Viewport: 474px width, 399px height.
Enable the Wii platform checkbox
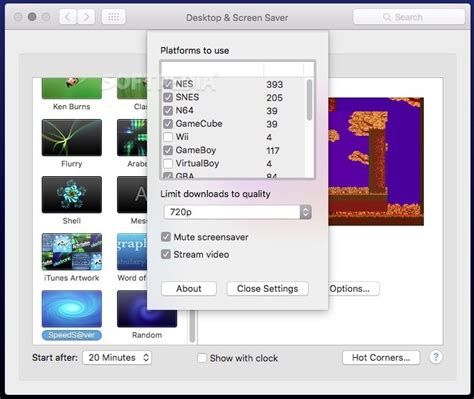(x=168, y=137)
